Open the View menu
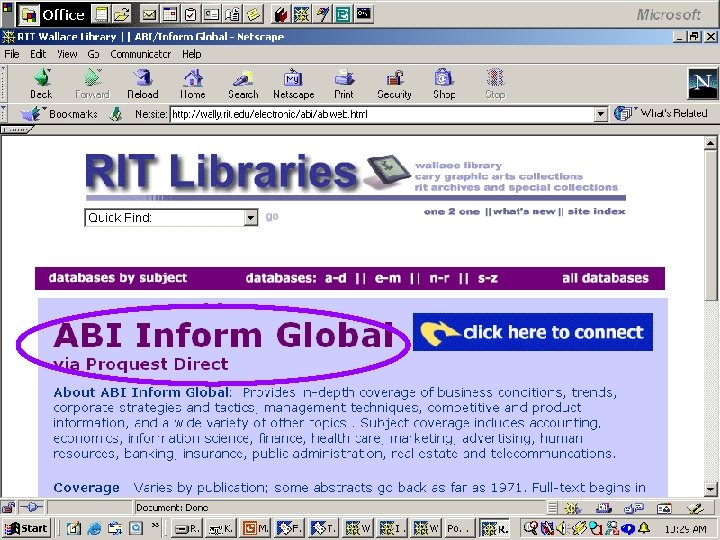 [x=67, y=54]
